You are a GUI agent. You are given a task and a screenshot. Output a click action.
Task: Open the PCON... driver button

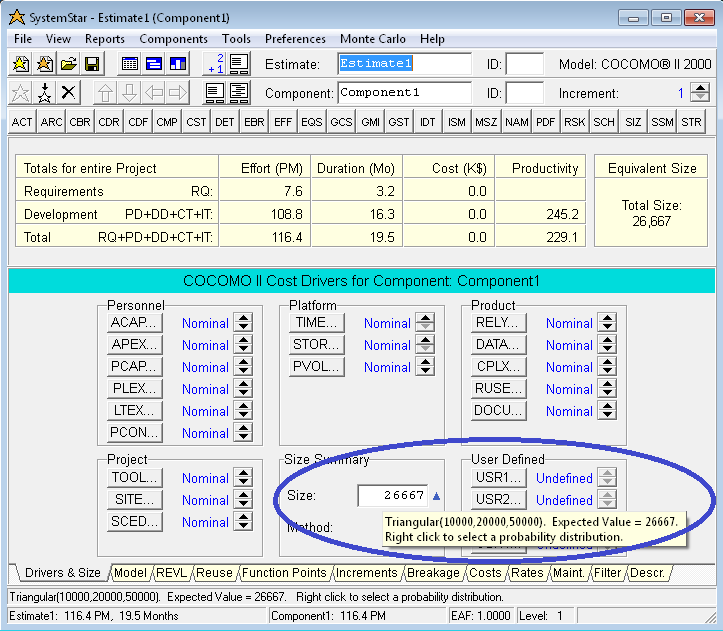[x=135, y=433]
